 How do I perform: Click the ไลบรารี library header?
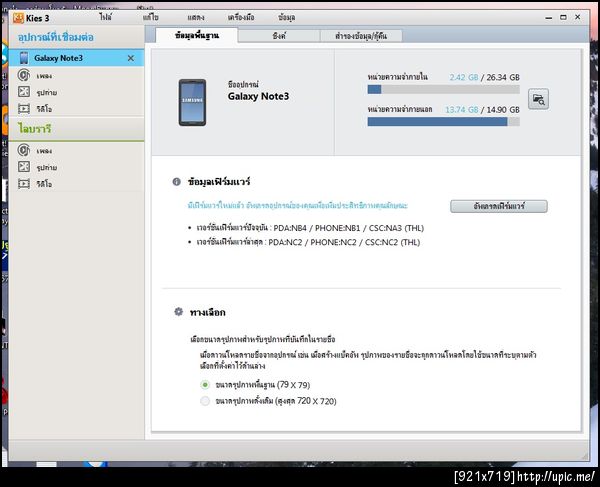pos(34,129)
